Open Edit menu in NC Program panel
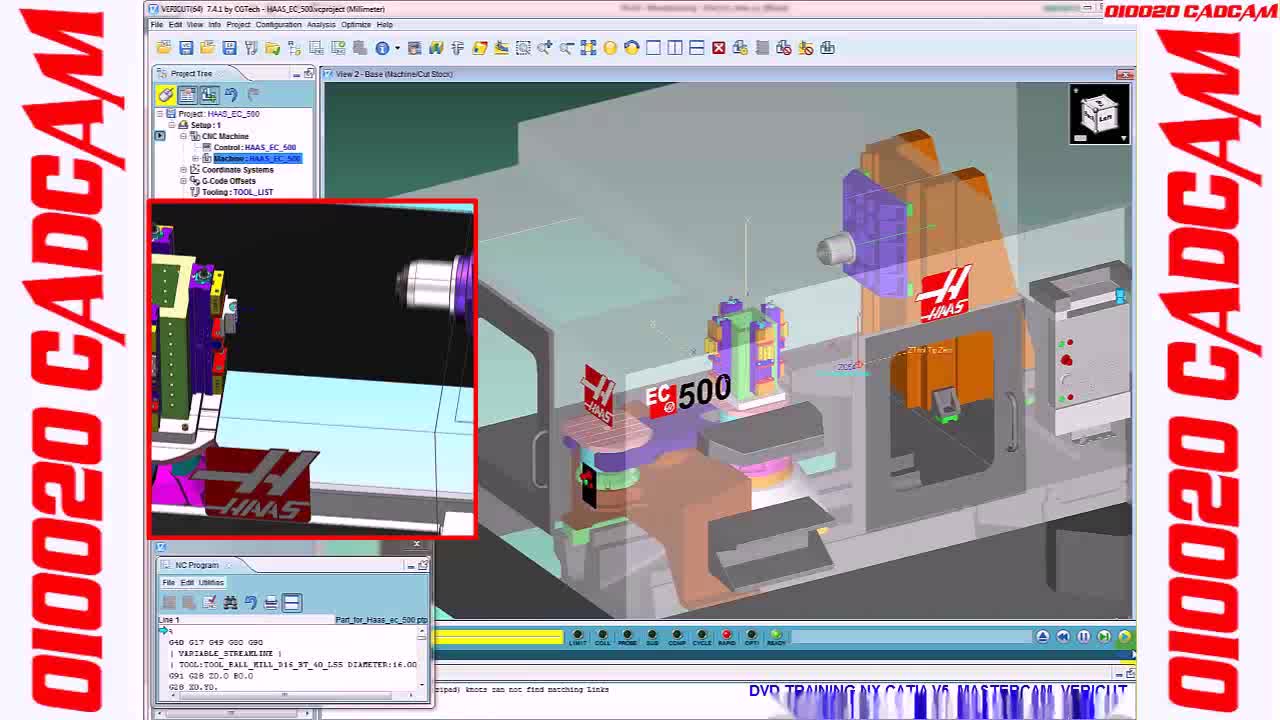 (x=186, y=582)
